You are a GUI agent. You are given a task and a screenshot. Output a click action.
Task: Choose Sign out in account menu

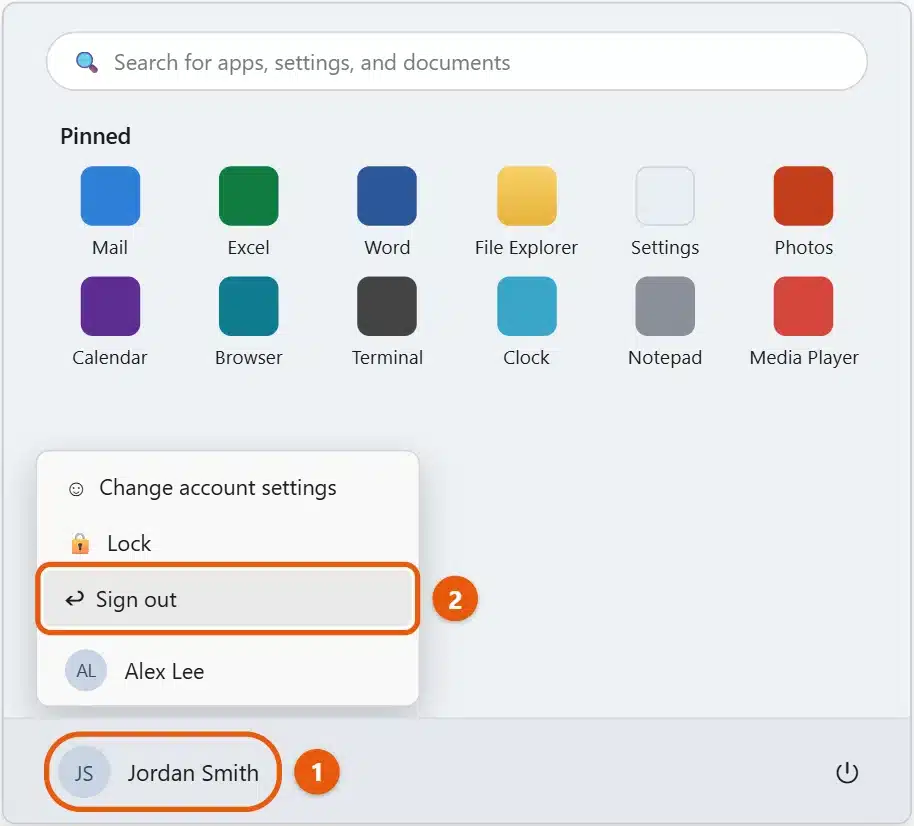[x=228, y=599]
